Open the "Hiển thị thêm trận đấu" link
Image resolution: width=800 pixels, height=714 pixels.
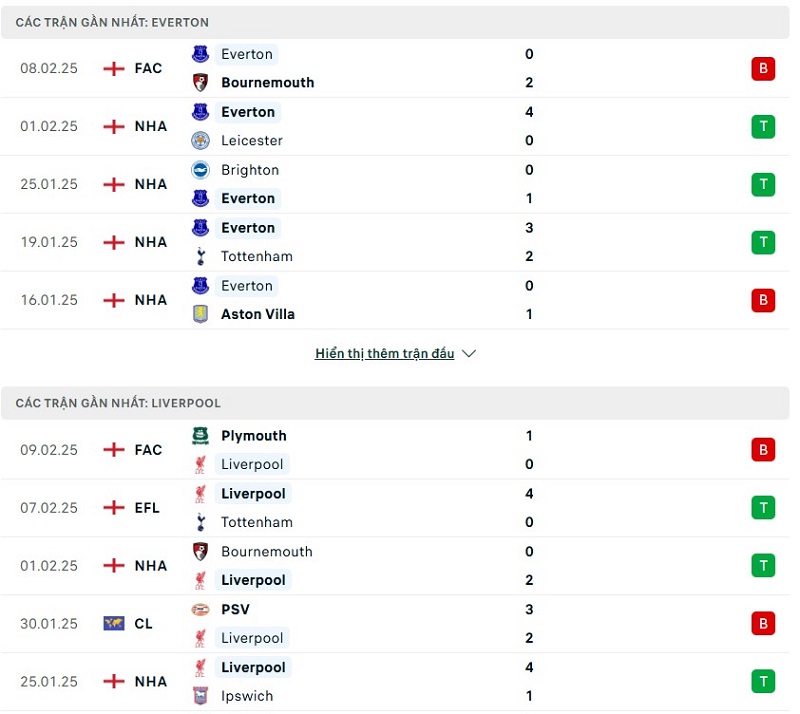[385, 354]
